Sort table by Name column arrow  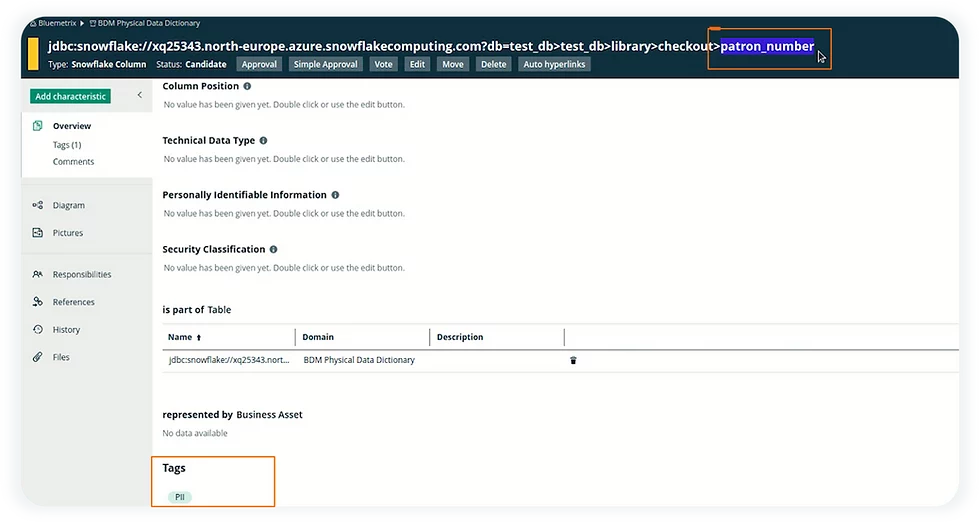point(199,337)
